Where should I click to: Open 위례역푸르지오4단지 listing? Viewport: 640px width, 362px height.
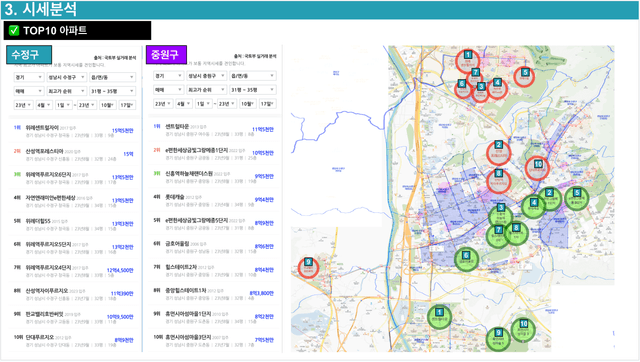(73, 271)
